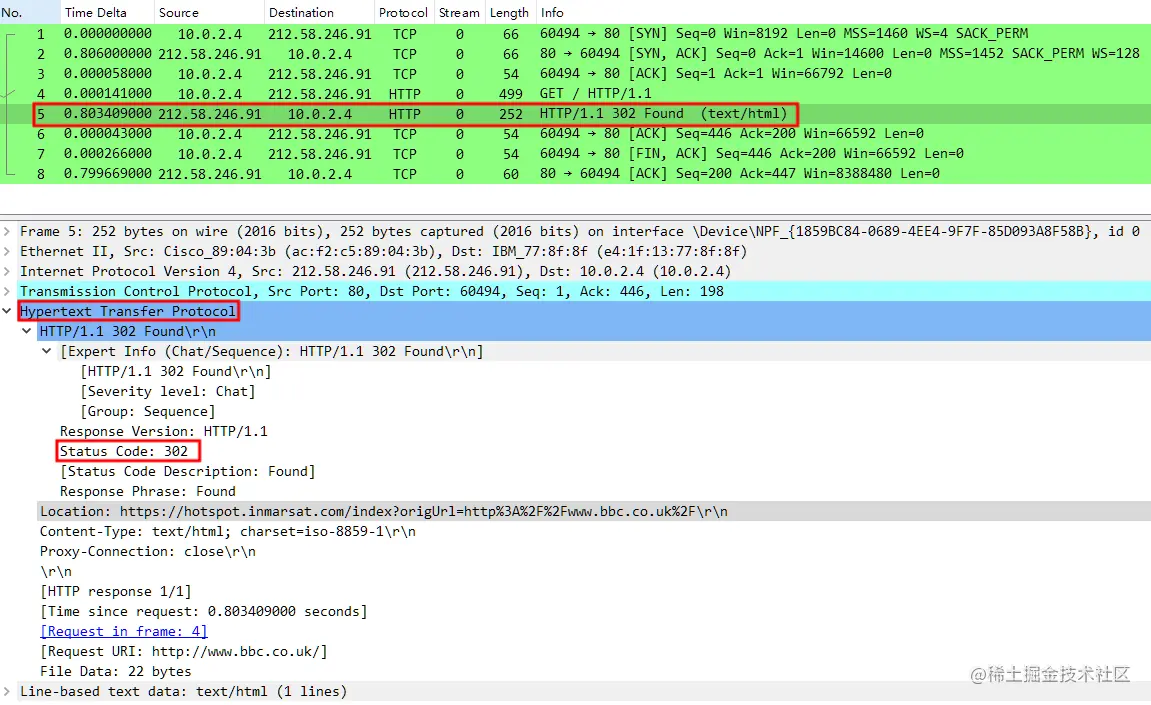Click Length value 252 cell
The image size is (1151, 705).
pyautogui.click(x=510, y=114)
